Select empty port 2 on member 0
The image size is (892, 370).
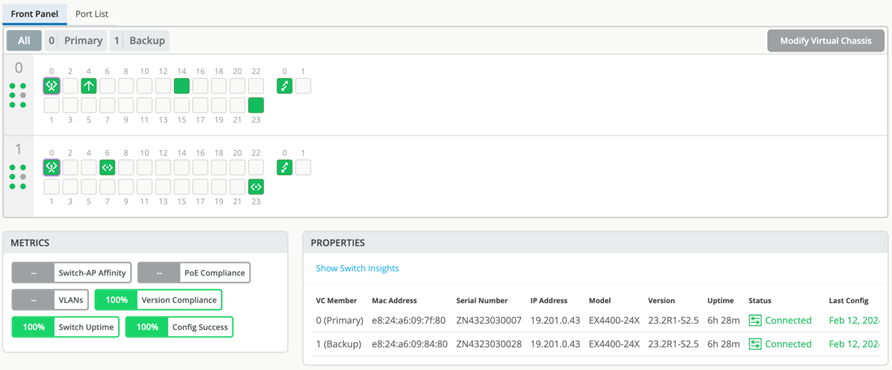pyautogui.click(x=70, y=86)
